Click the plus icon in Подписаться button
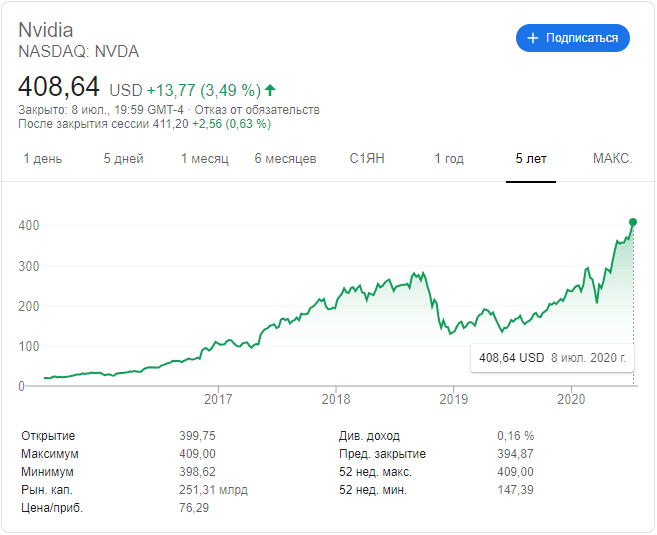Image resolution: width=657 pixels, height=535 pixels. coord(533,38)
